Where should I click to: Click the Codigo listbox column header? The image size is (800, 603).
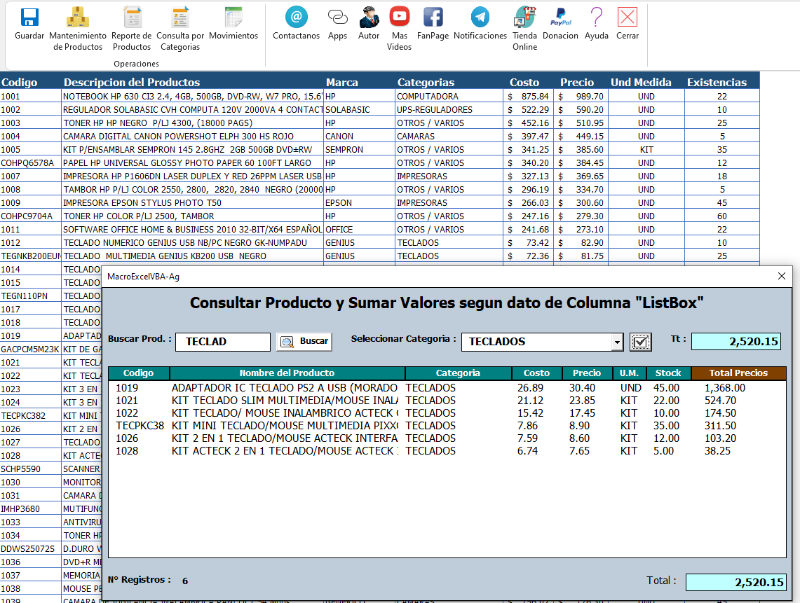click(138, 373)
